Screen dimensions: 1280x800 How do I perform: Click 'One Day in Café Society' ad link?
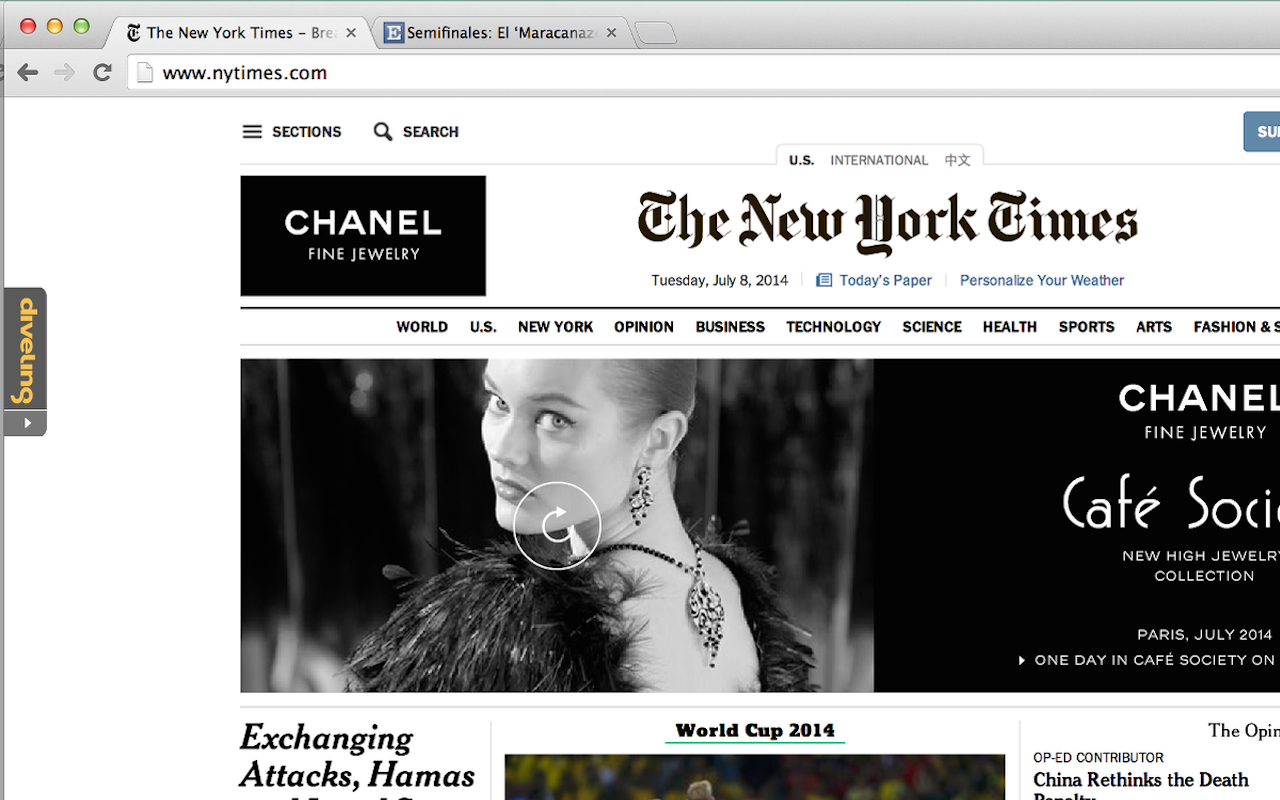[1148, 660]
